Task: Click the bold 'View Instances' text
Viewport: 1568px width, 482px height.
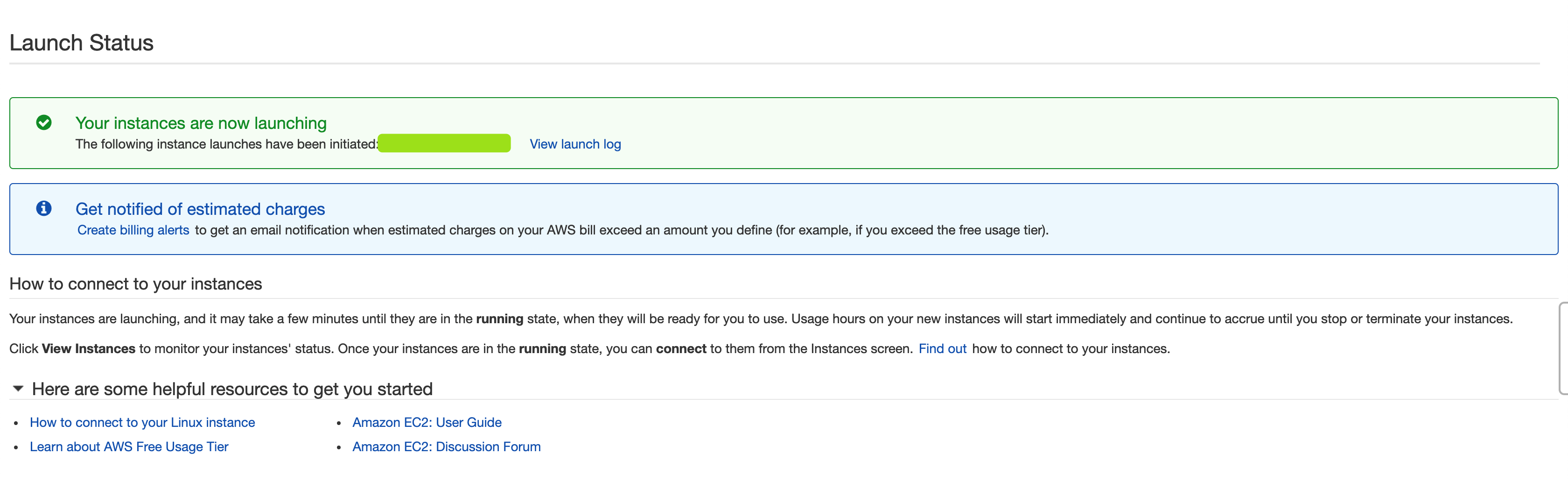Action: (x=88, y=348)
